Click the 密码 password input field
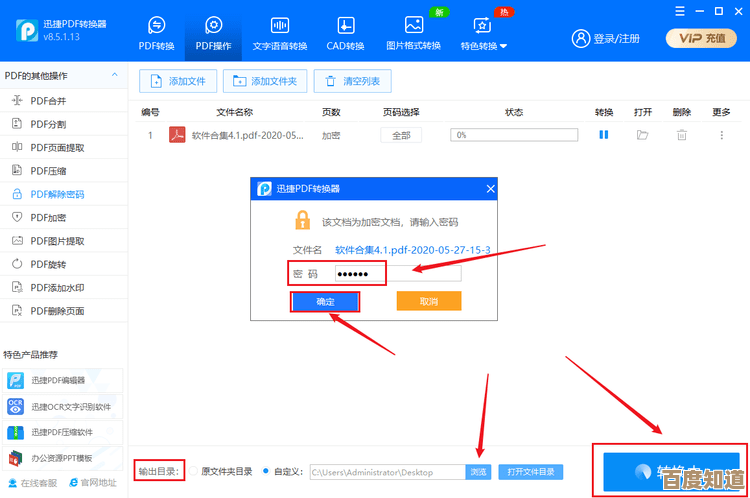This screenshot has width=750, height=498. 398,274
